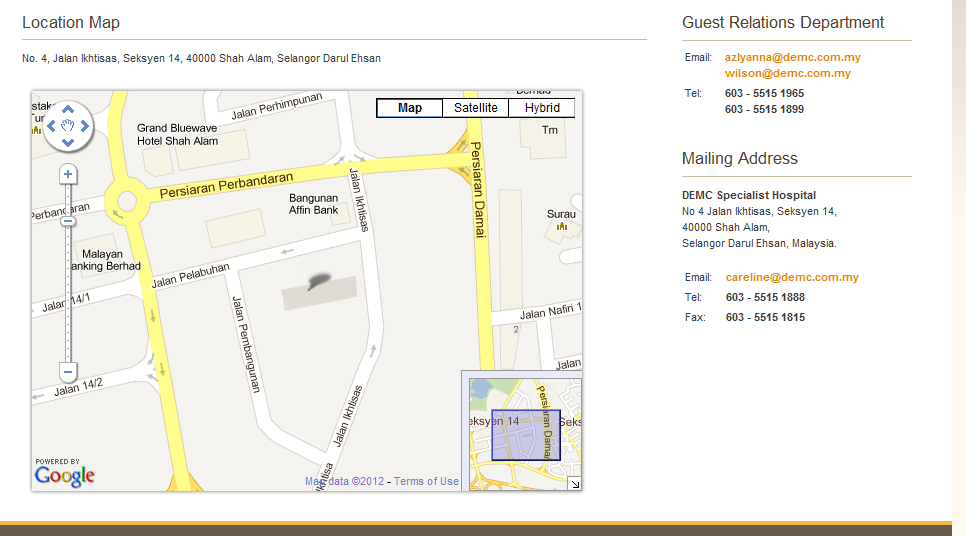966x536 pixels.
Task: Click the Google logo on the map
Action: (65, 476)
